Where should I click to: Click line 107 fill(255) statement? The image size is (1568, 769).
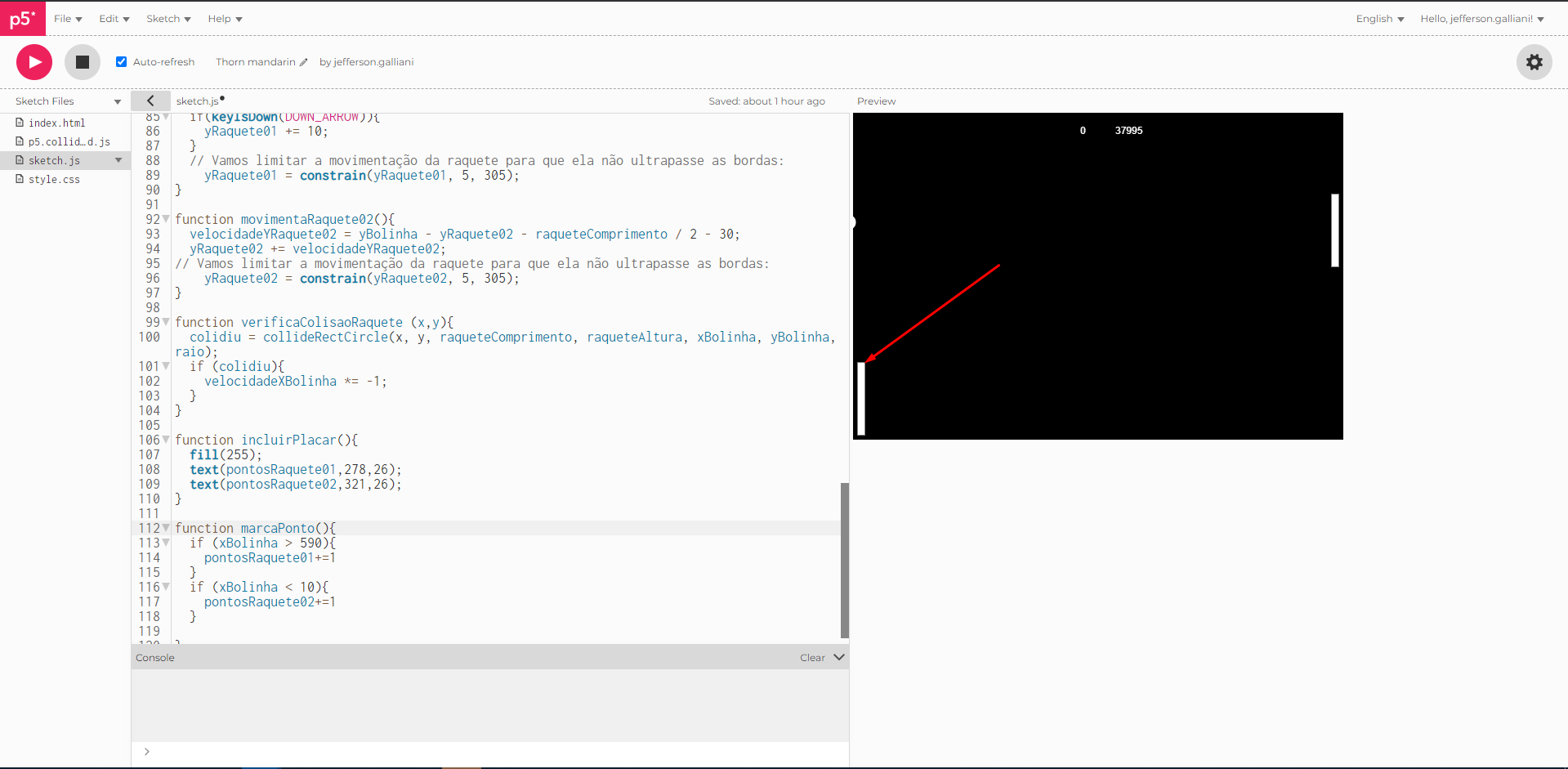tap(226, 454)
